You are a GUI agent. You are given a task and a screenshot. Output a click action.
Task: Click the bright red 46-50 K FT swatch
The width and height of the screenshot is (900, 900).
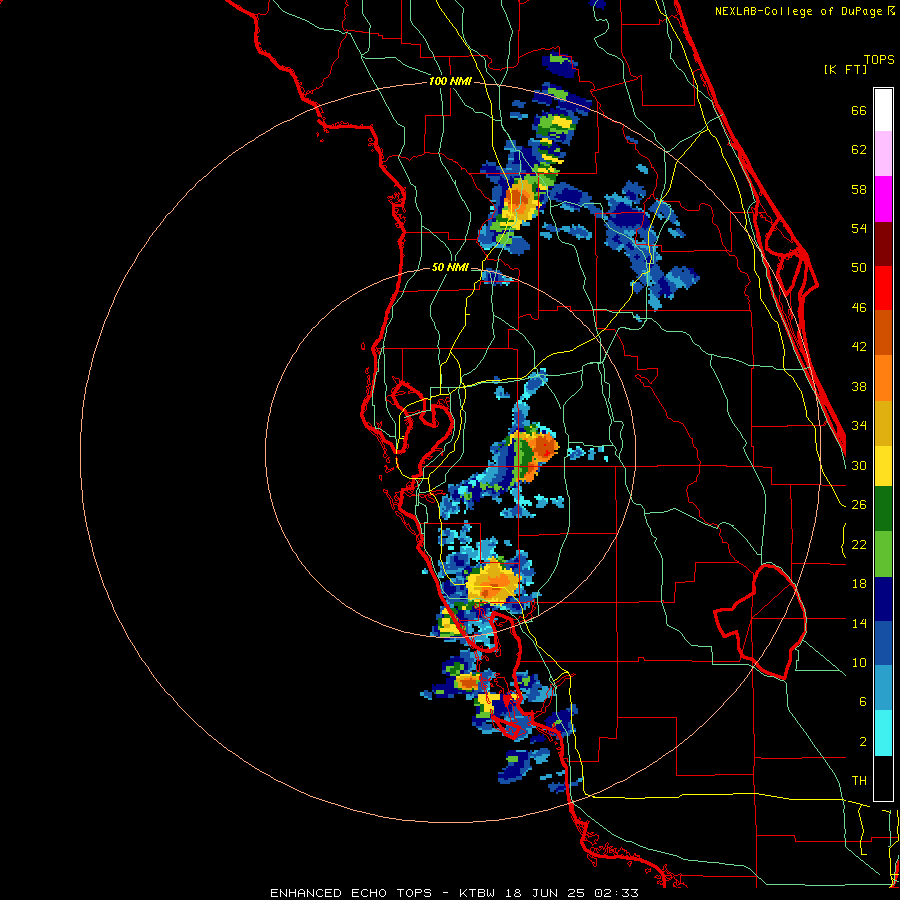pyautogui.click(x=883, y=288)
